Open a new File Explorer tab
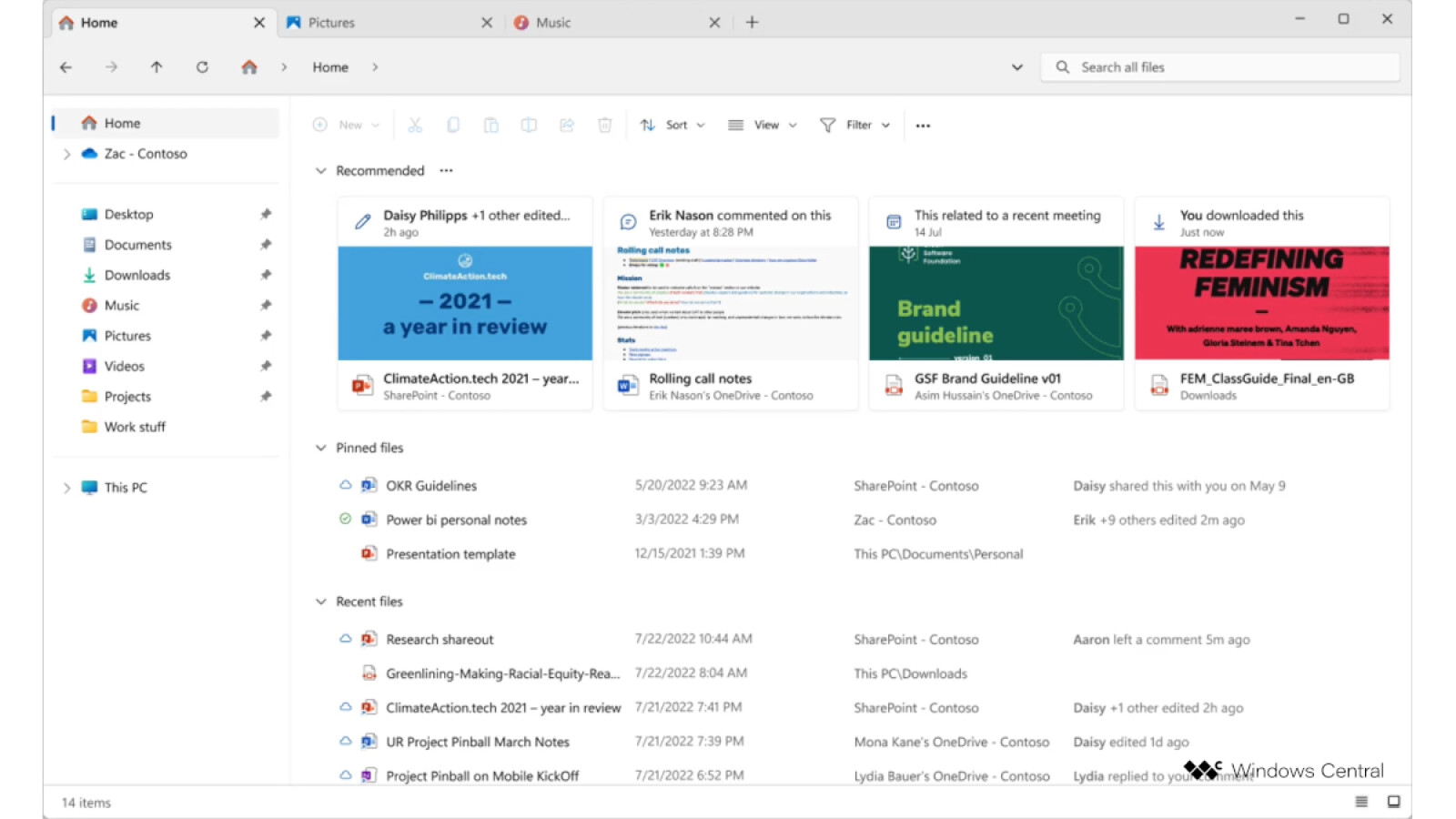1456x819 pixels. coord(752,22)
